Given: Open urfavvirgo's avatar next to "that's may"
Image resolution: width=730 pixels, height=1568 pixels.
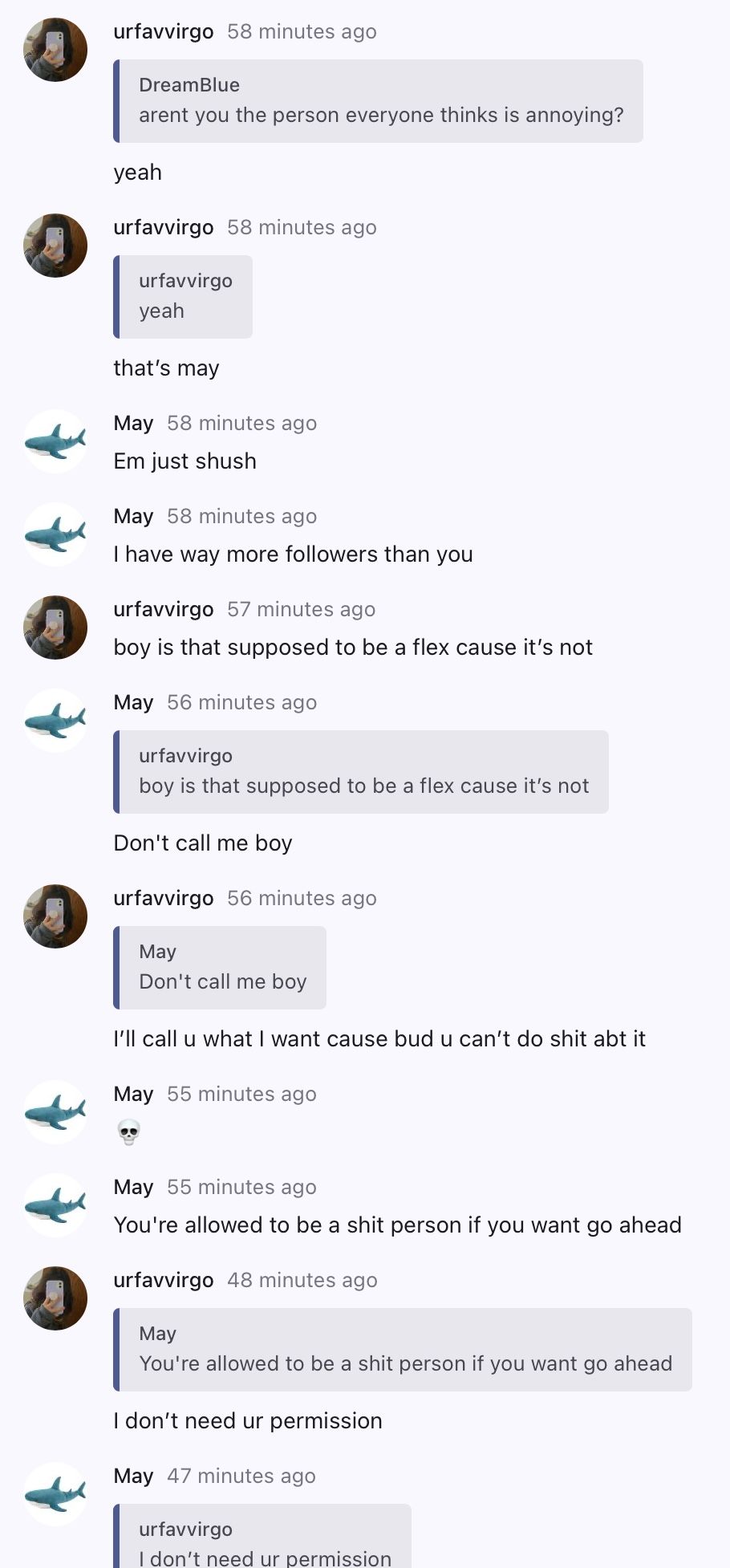Looking at the screenshot, I should click(55, 246).
